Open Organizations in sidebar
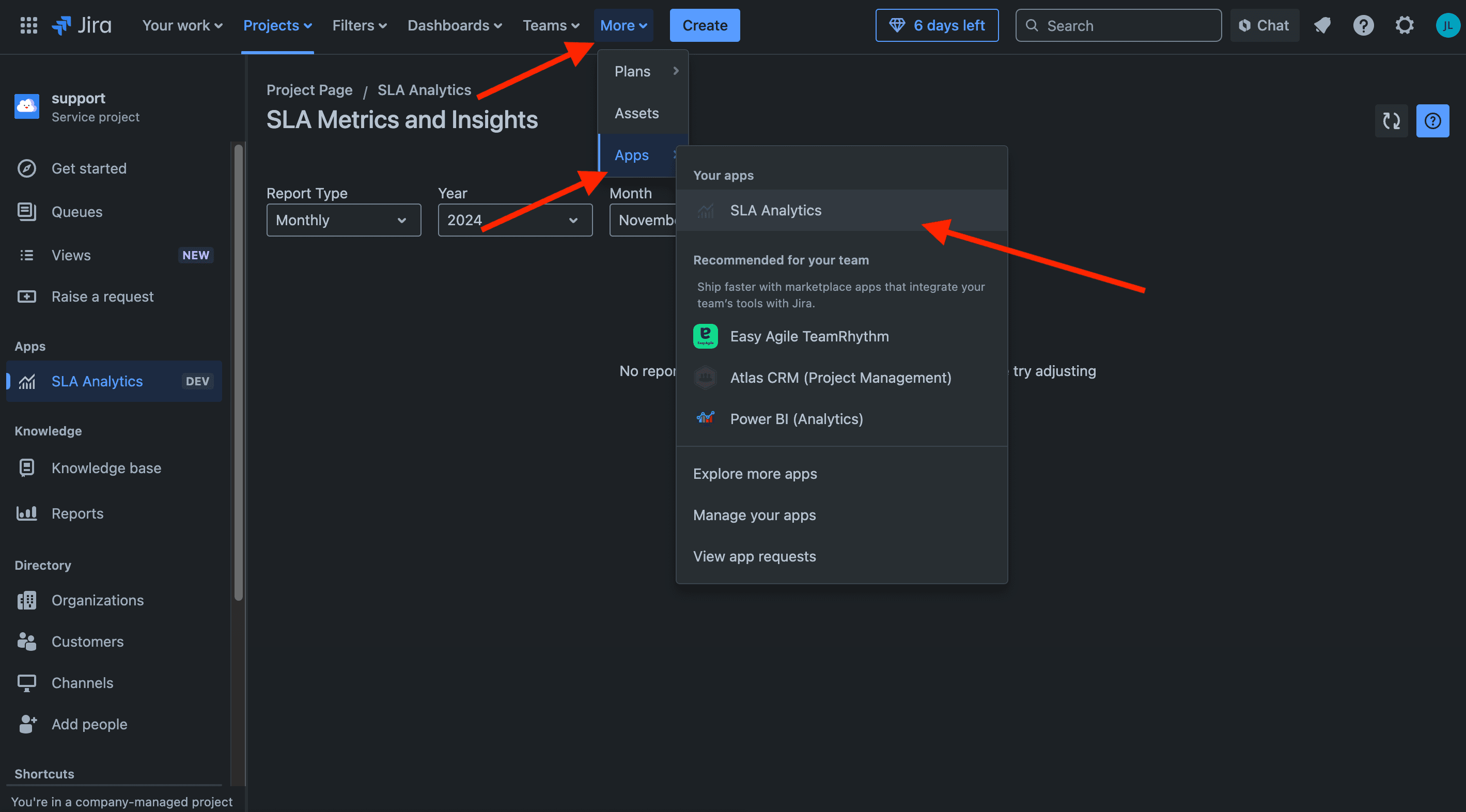1466x812 pixels. pos(114,600)
